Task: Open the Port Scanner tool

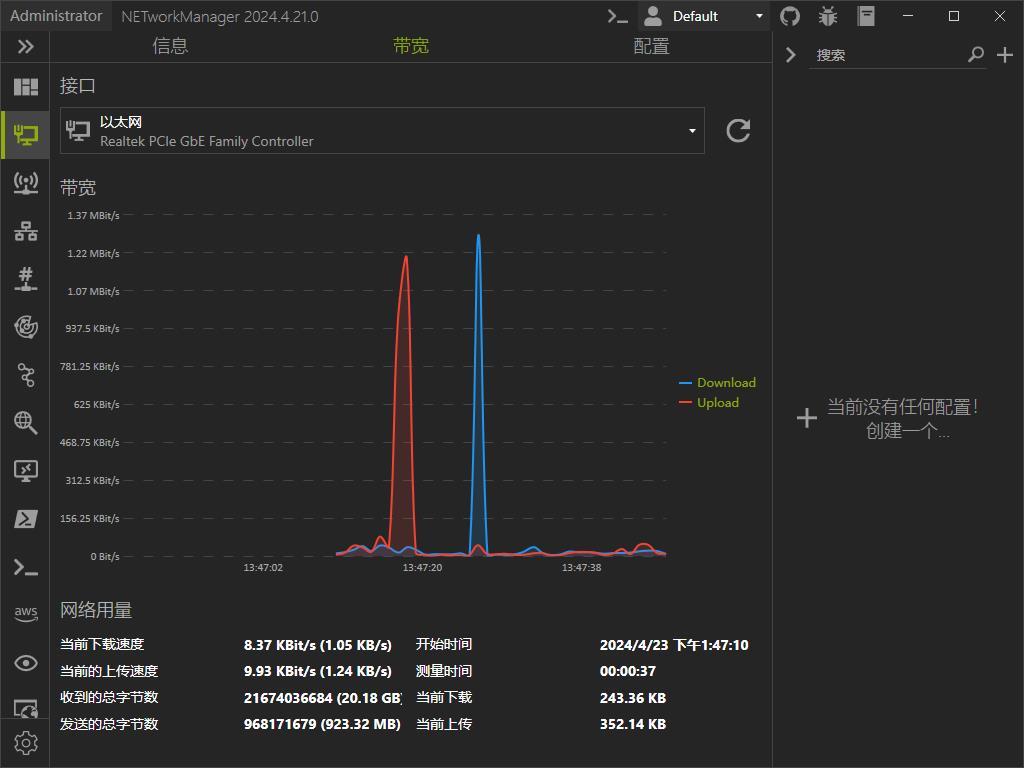Action: click(25, 279)
